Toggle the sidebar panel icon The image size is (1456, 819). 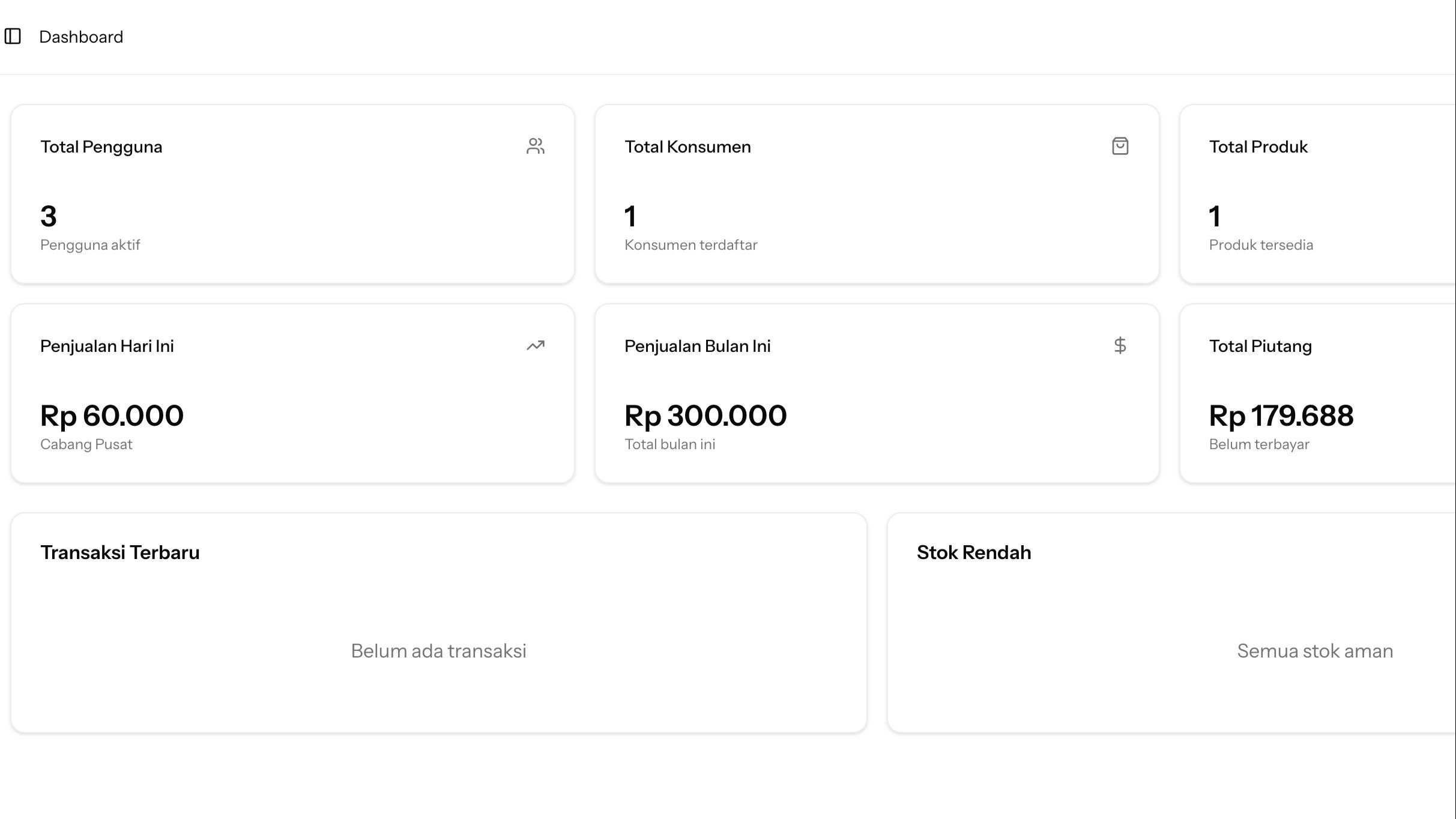point(13,37)
